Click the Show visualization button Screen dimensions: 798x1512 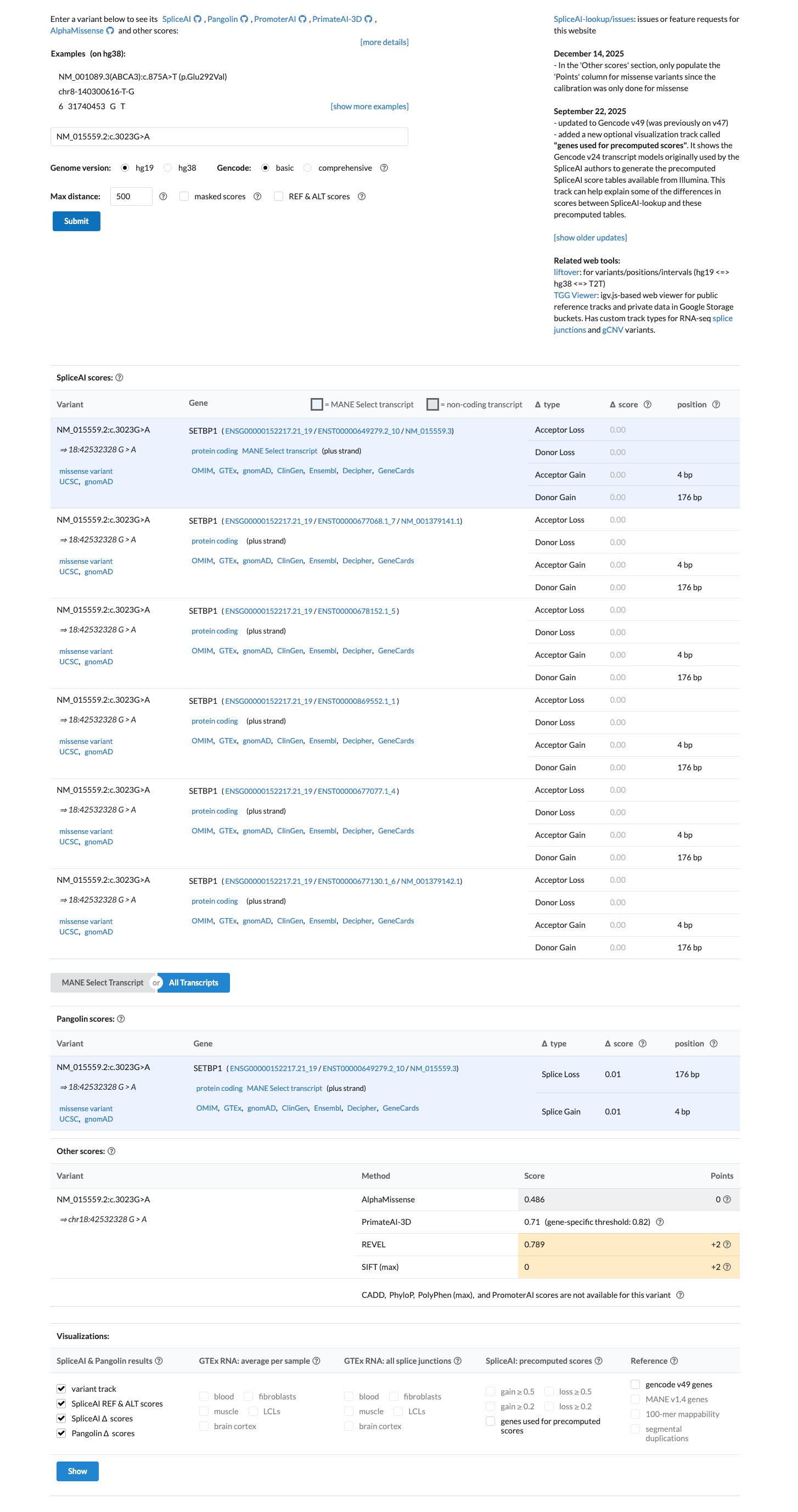point(77,1471)
